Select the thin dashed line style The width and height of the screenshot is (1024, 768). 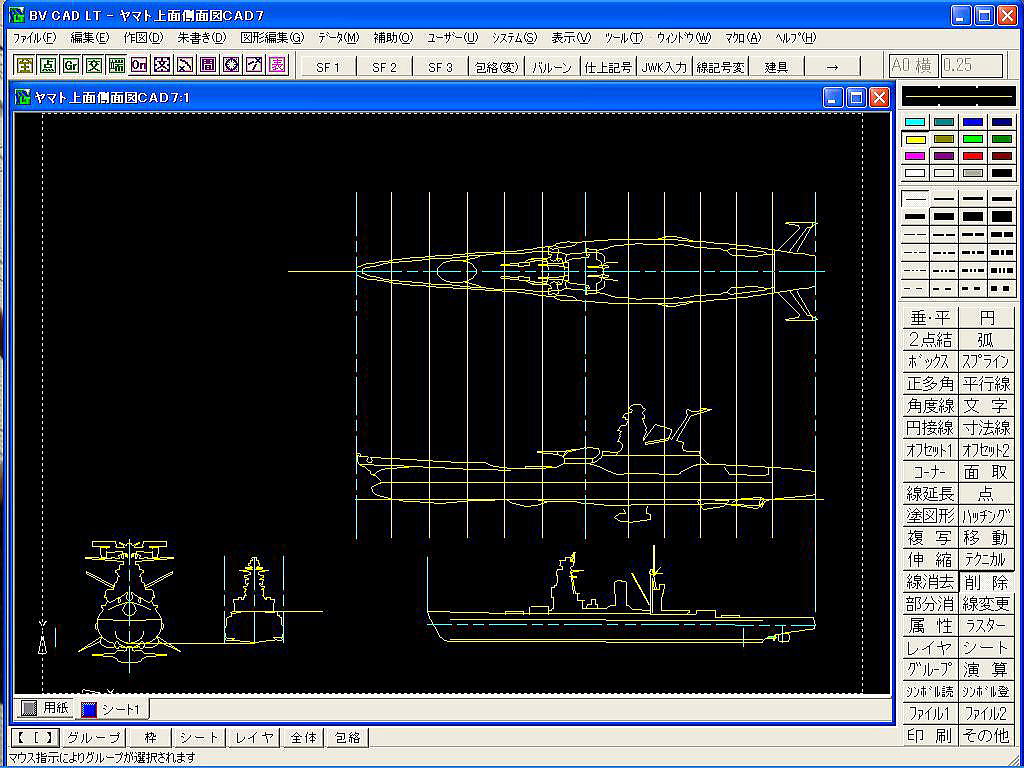(x=914, y=234)
